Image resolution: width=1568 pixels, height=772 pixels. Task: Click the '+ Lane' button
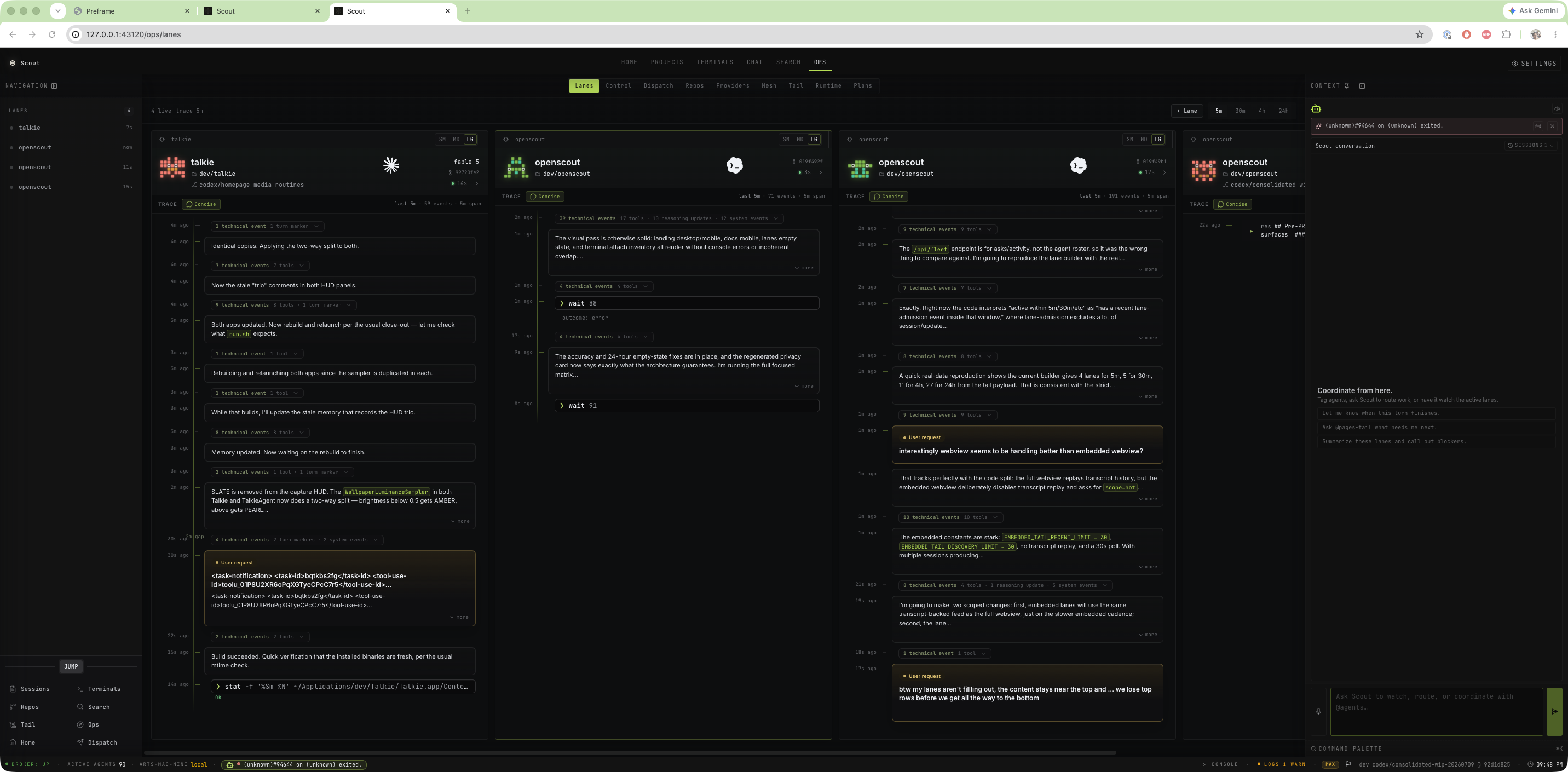(x=1187, y=111)
